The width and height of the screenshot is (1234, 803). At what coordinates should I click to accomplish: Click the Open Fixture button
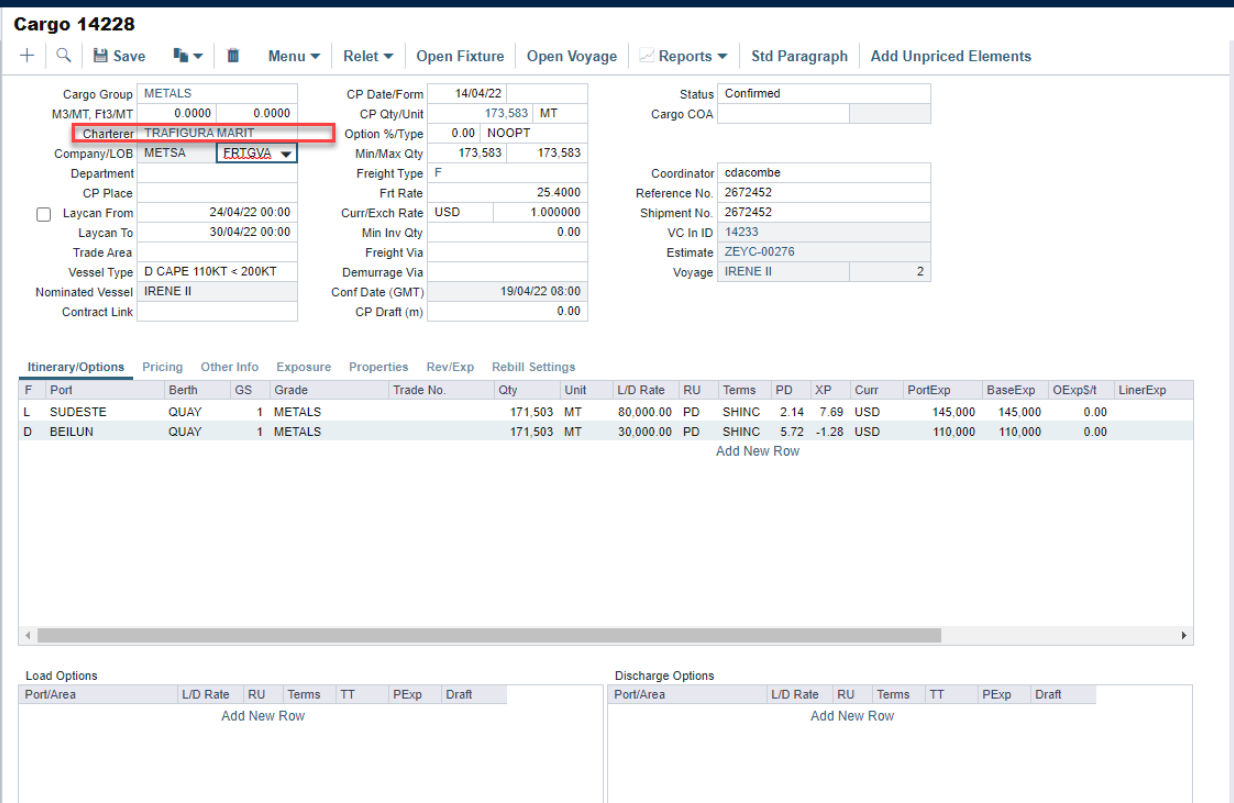click(x=460, y=56)
